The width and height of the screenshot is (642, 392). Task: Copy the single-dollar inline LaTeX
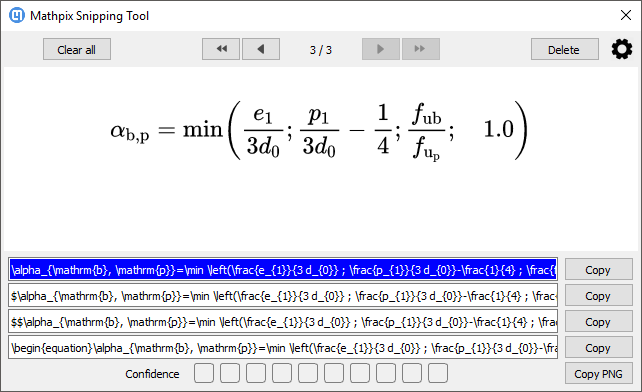coord(599,295)
